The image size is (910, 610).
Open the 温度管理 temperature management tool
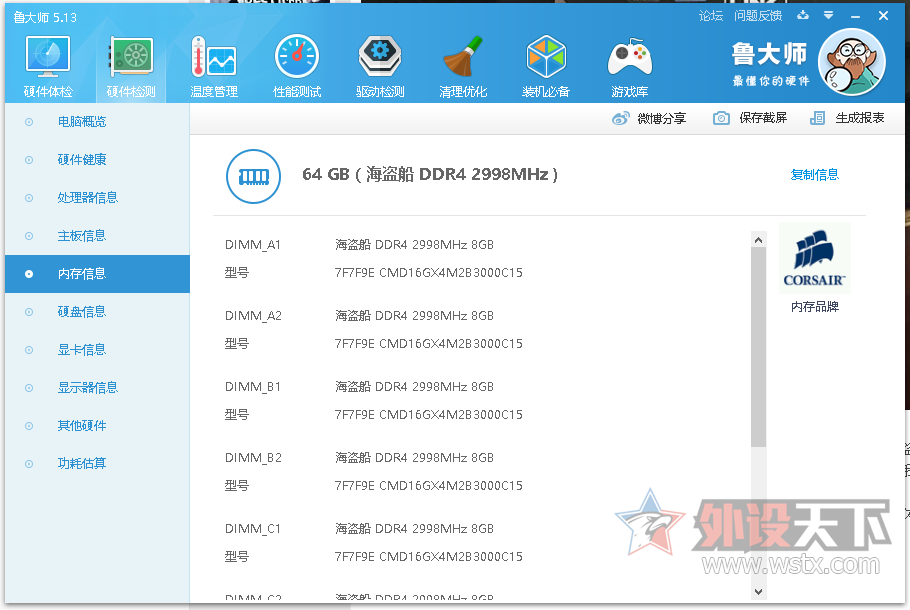pyautogui.click(x=213, y=62)
